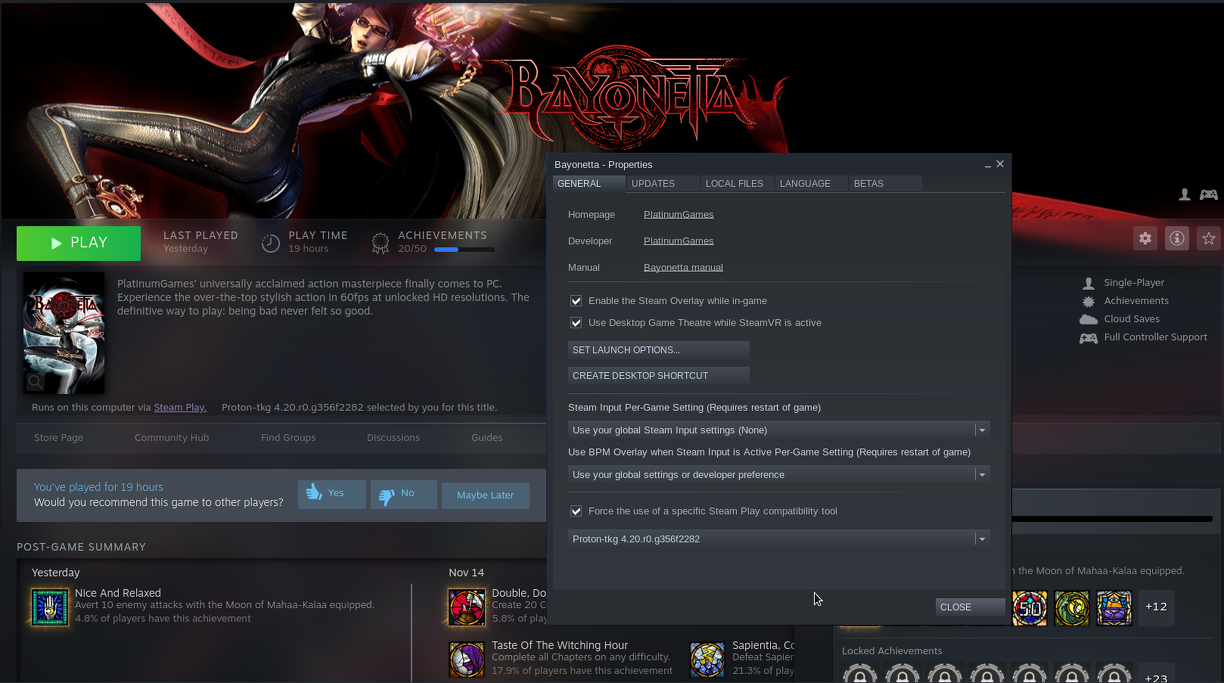Open the Proton-tkg compatibility tool dropdown

[779, 539]
